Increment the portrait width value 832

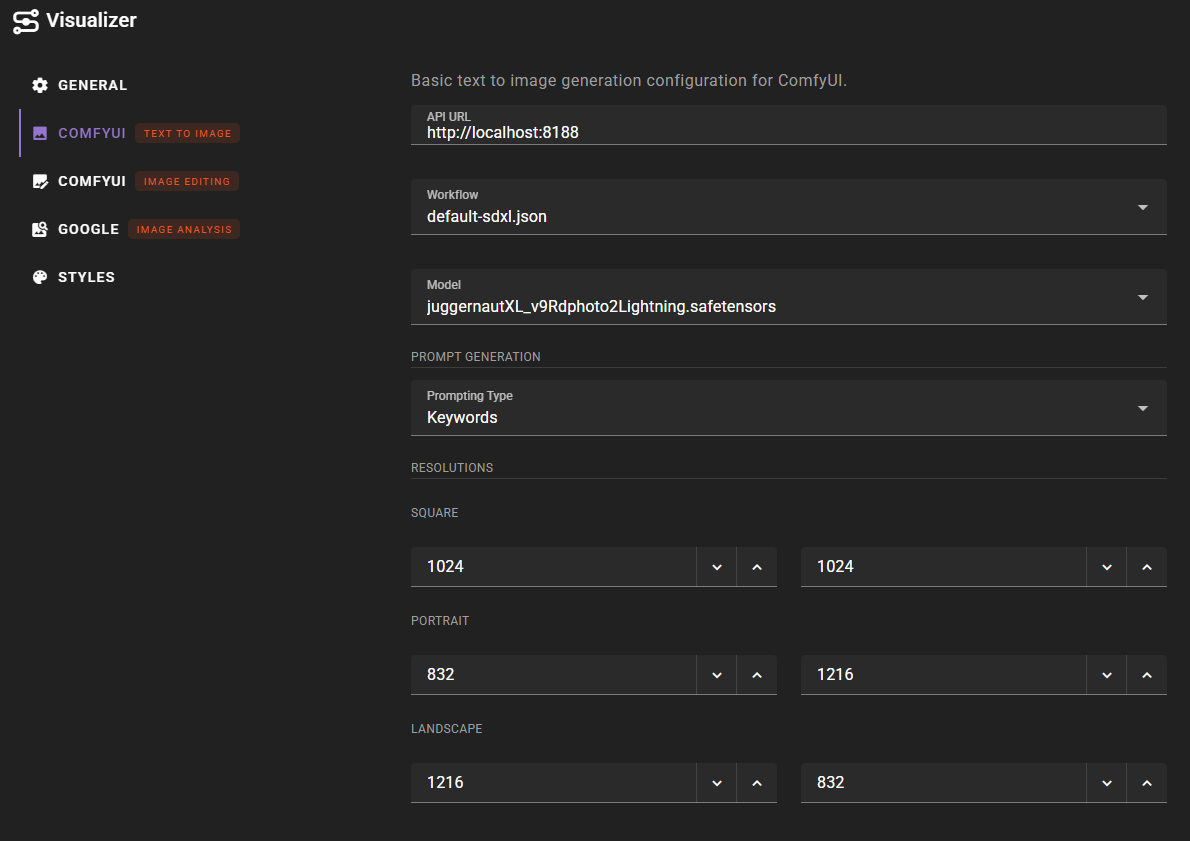[x=757, y=674]
